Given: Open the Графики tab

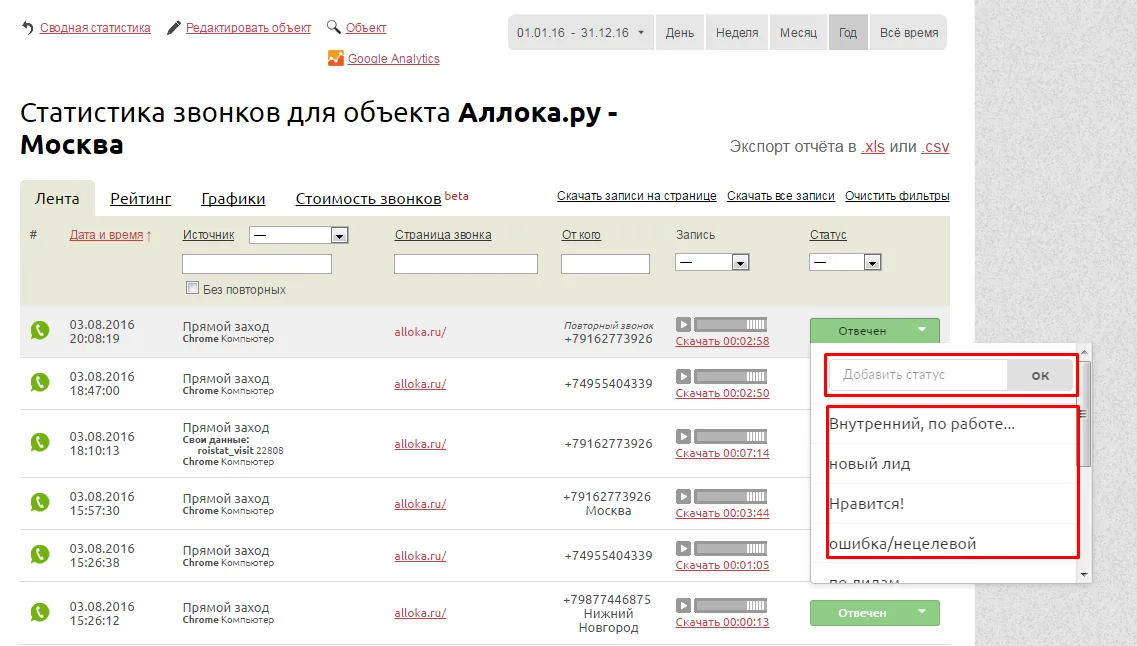Looking at the screenshot, I should click(x=233, y=199).
